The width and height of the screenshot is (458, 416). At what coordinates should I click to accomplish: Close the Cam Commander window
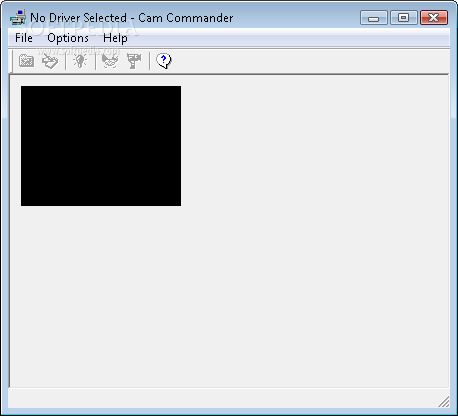pos(434,18)
